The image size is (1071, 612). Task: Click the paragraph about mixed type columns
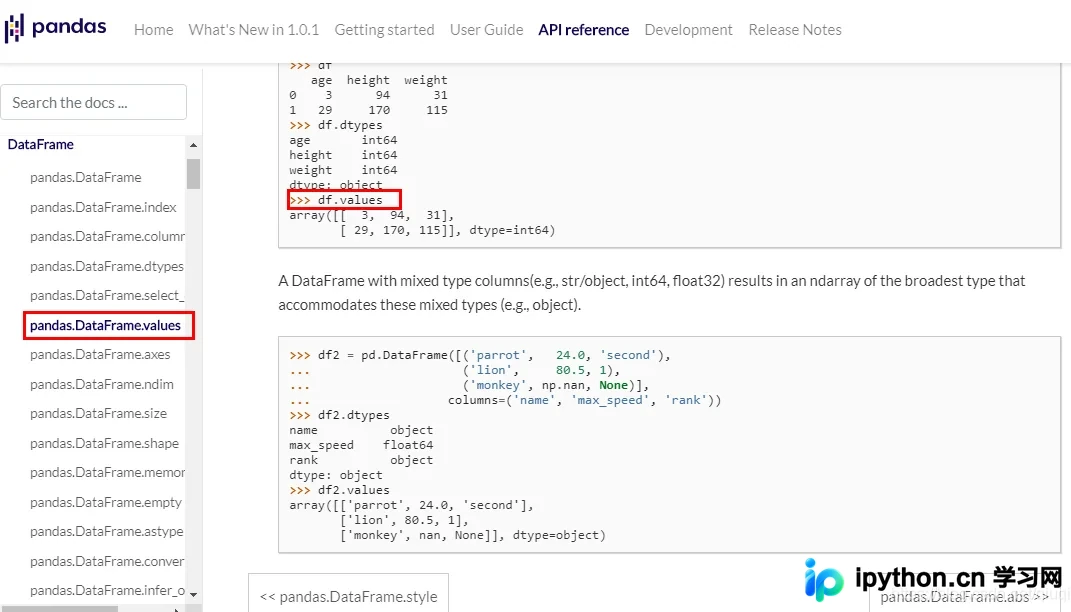652,292
